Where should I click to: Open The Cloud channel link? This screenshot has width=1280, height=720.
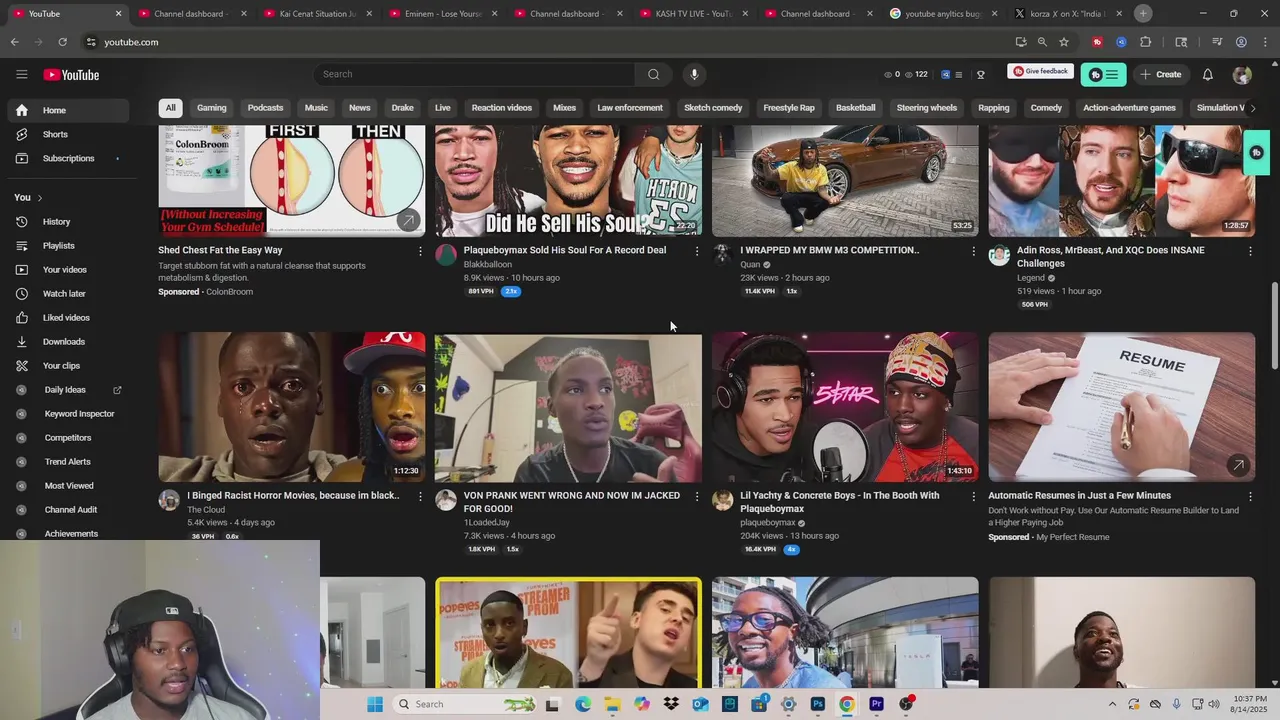point(206,510)
